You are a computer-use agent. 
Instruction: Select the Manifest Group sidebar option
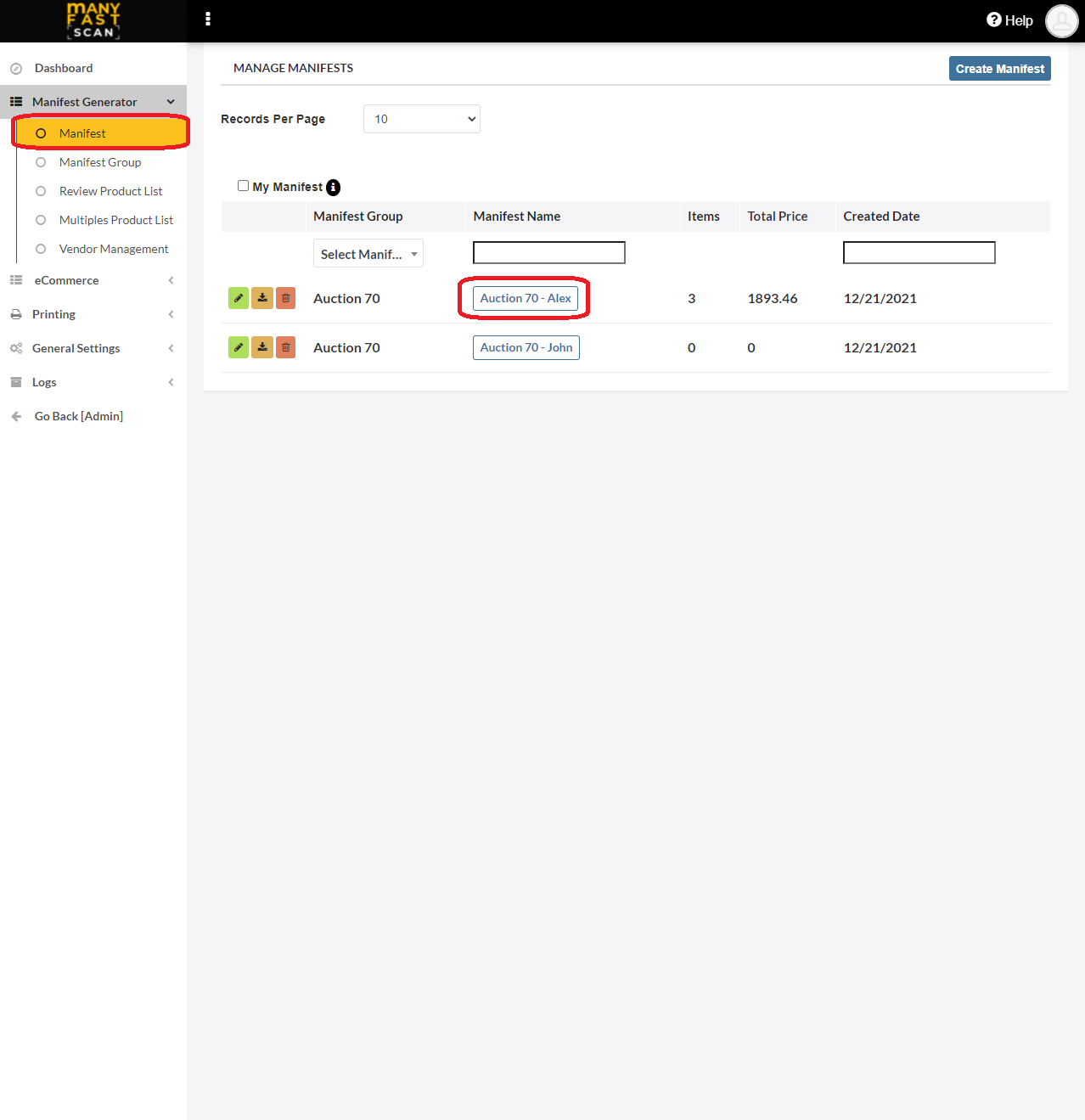coord(100,162)
